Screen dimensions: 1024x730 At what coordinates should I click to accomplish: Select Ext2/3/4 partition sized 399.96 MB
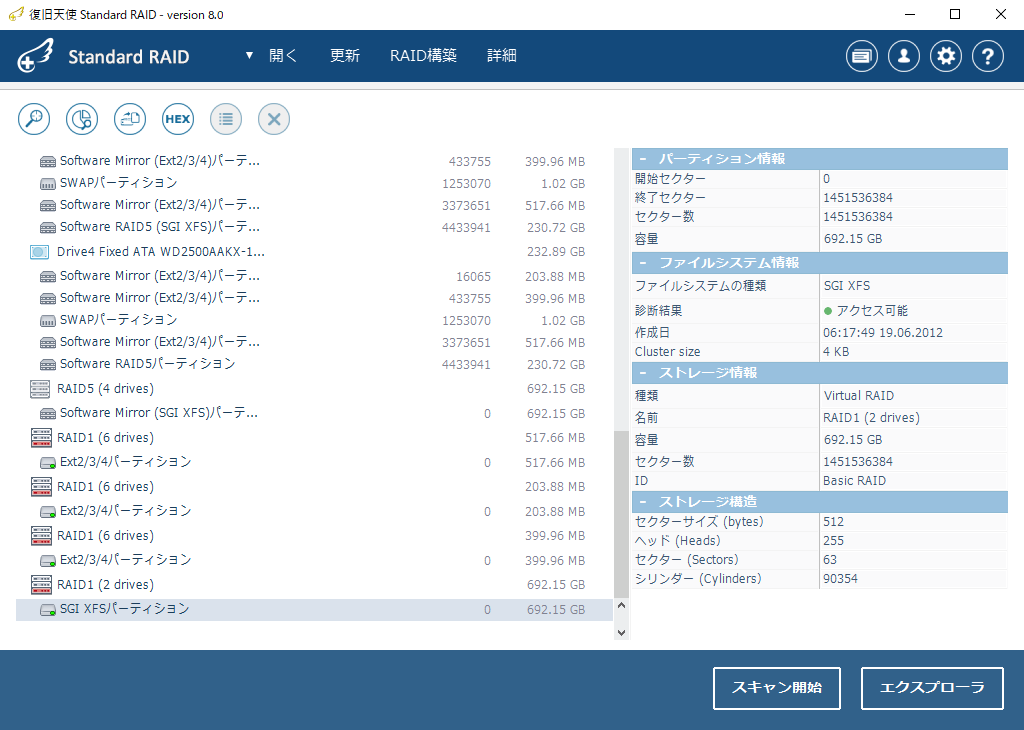coord(313,560)
